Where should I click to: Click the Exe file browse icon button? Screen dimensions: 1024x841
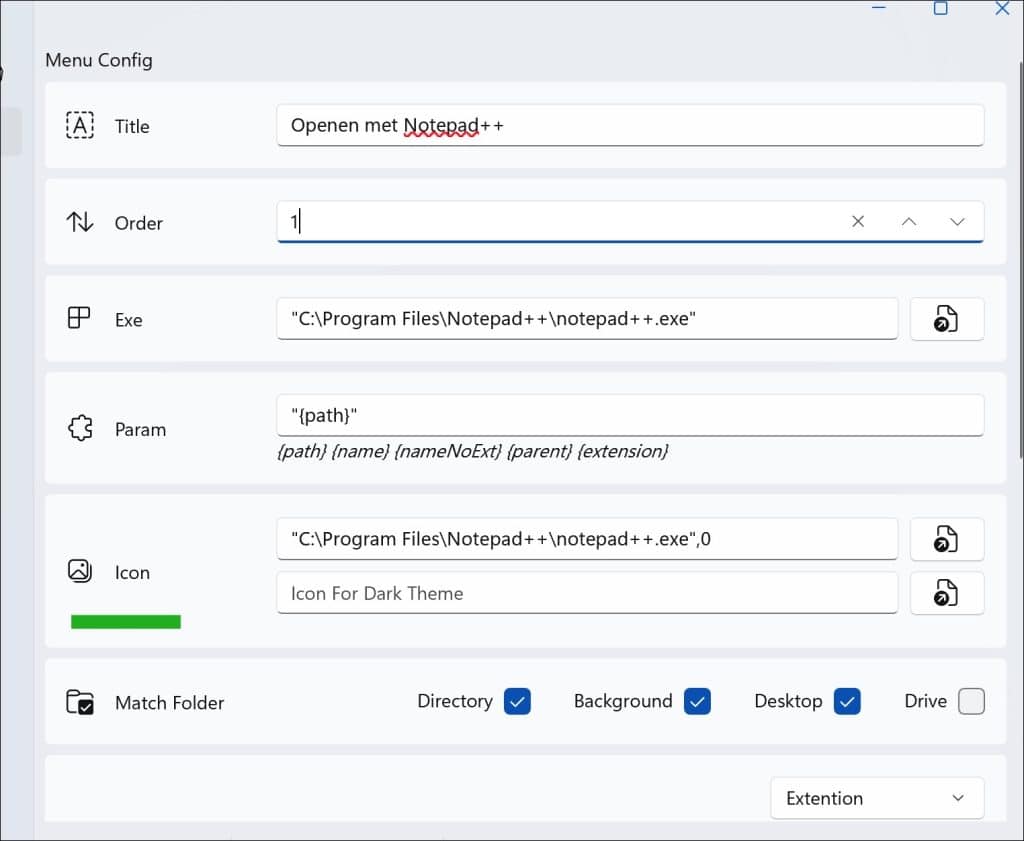point(946,319)
